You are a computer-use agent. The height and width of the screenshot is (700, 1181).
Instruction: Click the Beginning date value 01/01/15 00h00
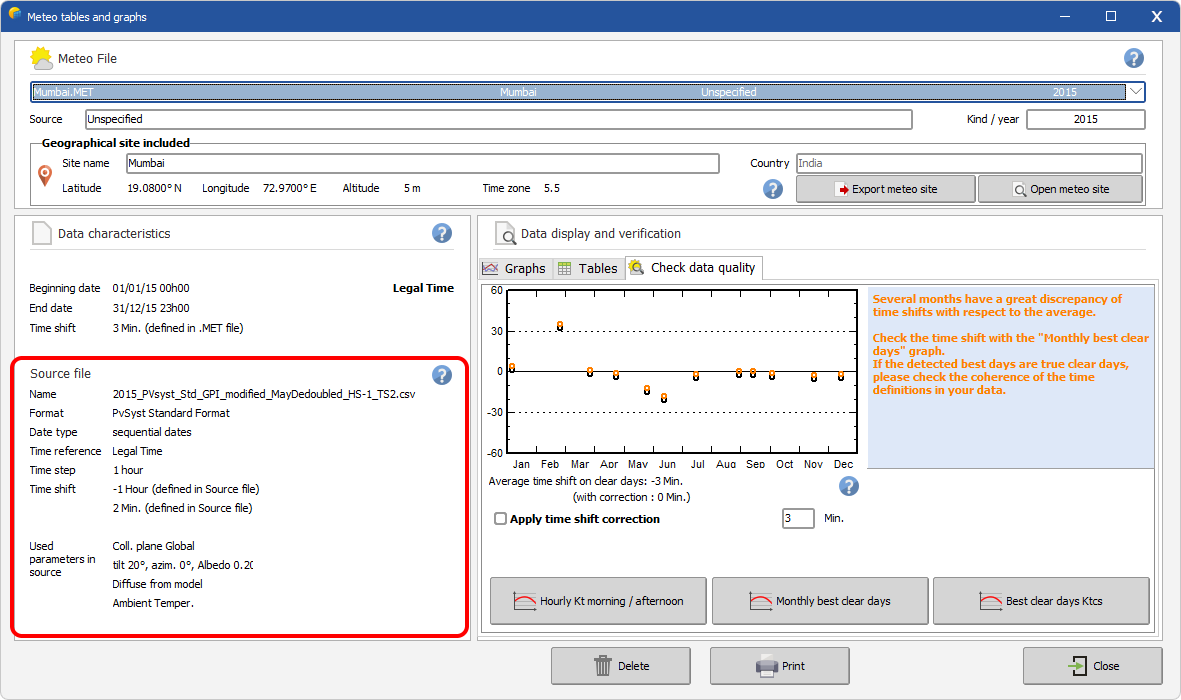click(151, 288)
